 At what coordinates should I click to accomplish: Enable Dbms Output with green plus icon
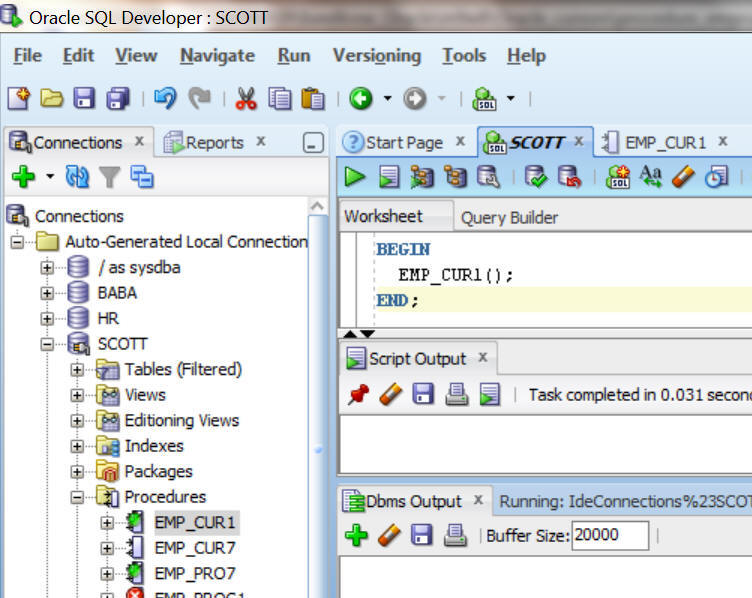[x=356, y=535]
